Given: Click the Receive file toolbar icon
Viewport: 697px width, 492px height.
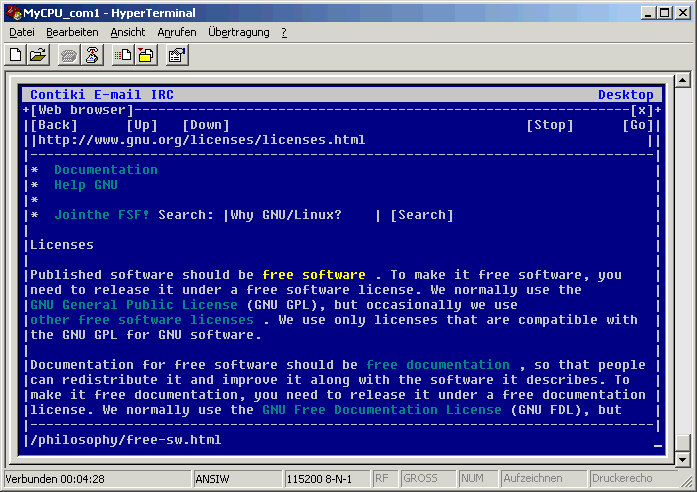Looking at the screenshot, I should 145,55.
